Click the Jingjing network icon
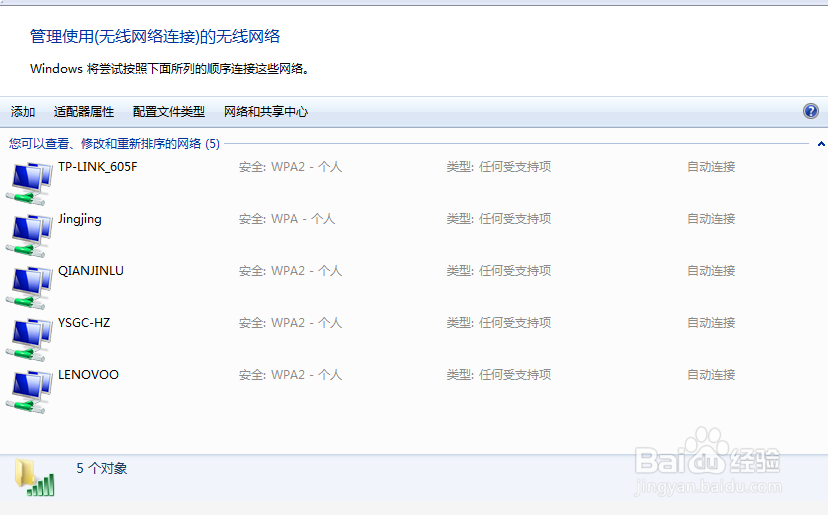 click(x=30, y=236)
